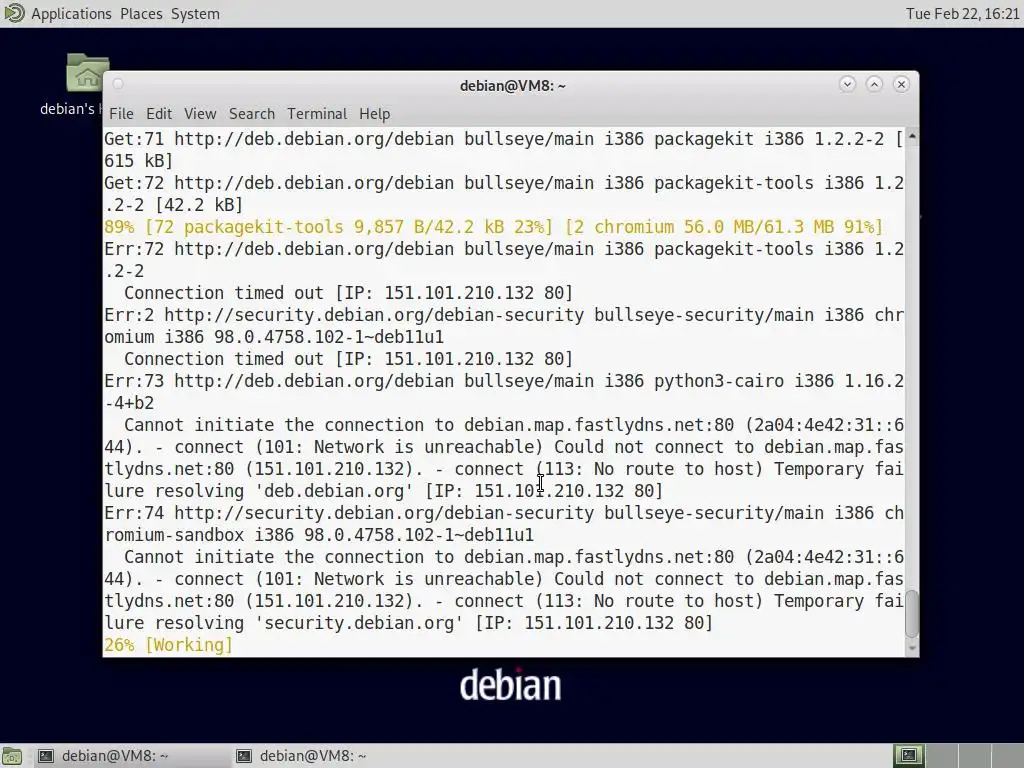The image size is (1024, 768).
Task: Open the terminal View menu
Action: coord(200,114)
